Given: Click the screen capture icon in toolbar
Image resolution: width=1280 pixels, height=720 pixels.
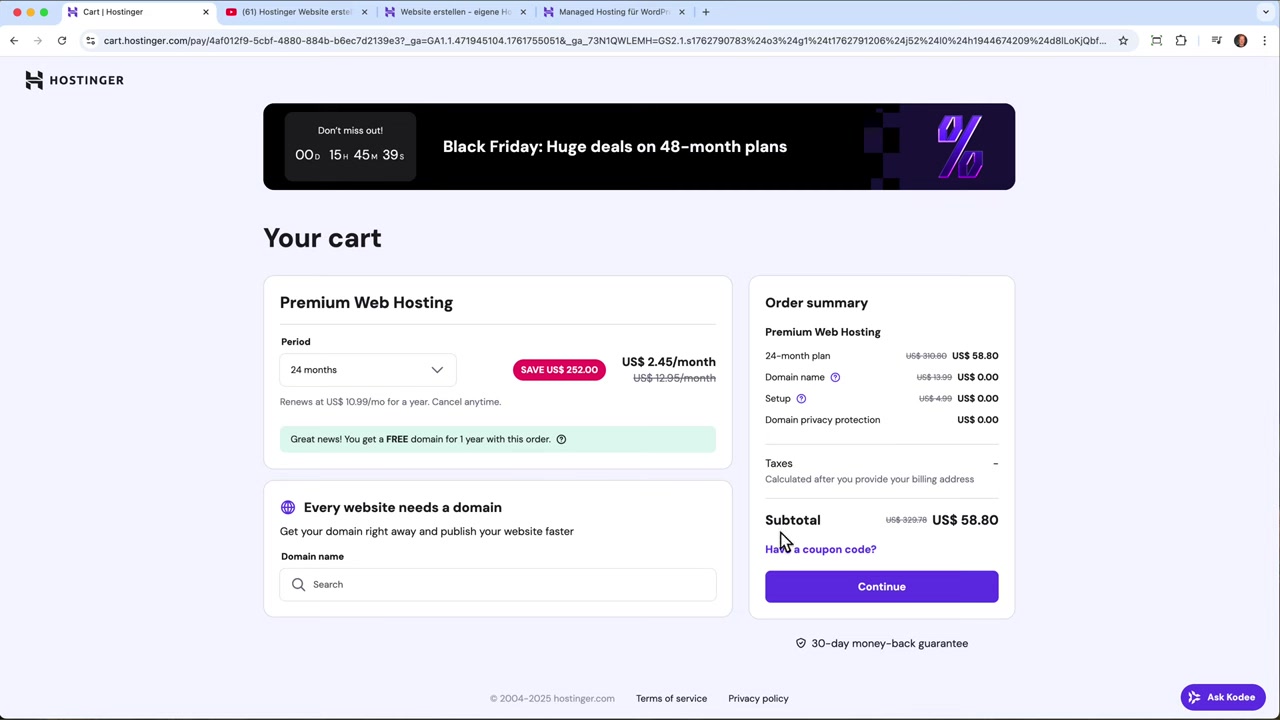Looking at the screenshot, I should 1157,41.
